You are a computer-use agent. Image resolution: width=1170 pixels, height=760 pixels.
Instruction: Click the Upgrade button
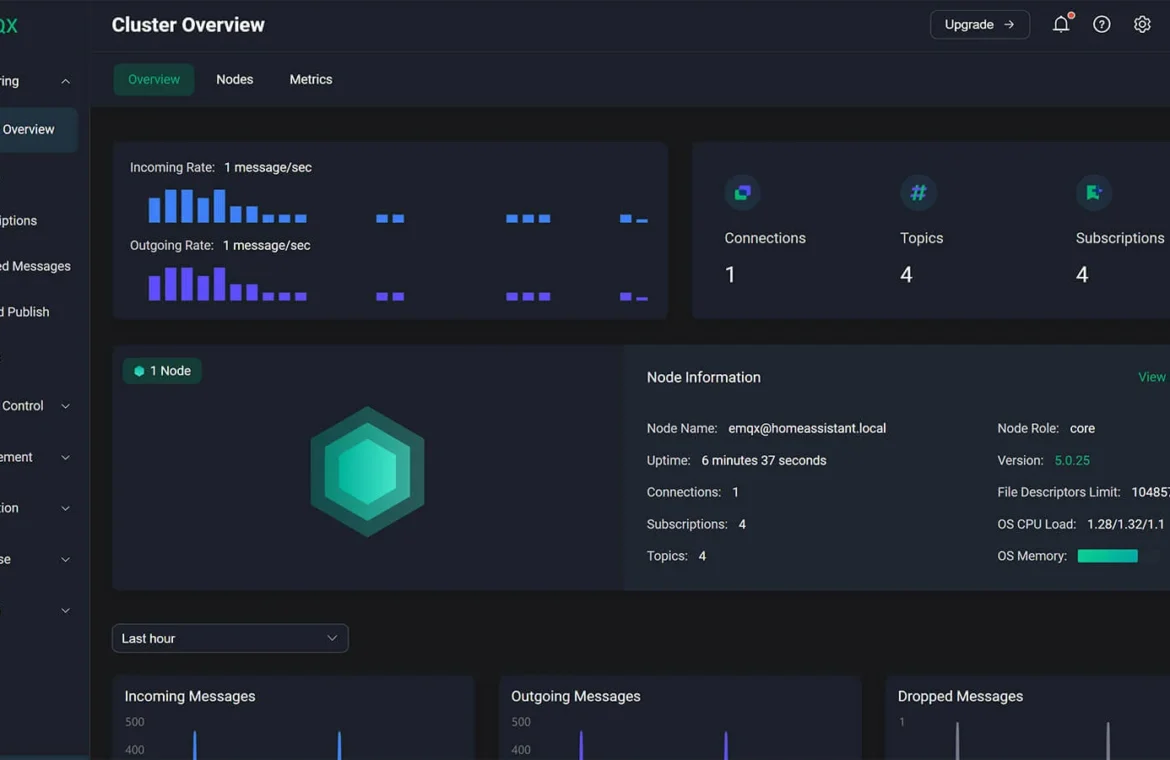coord(979,24)
